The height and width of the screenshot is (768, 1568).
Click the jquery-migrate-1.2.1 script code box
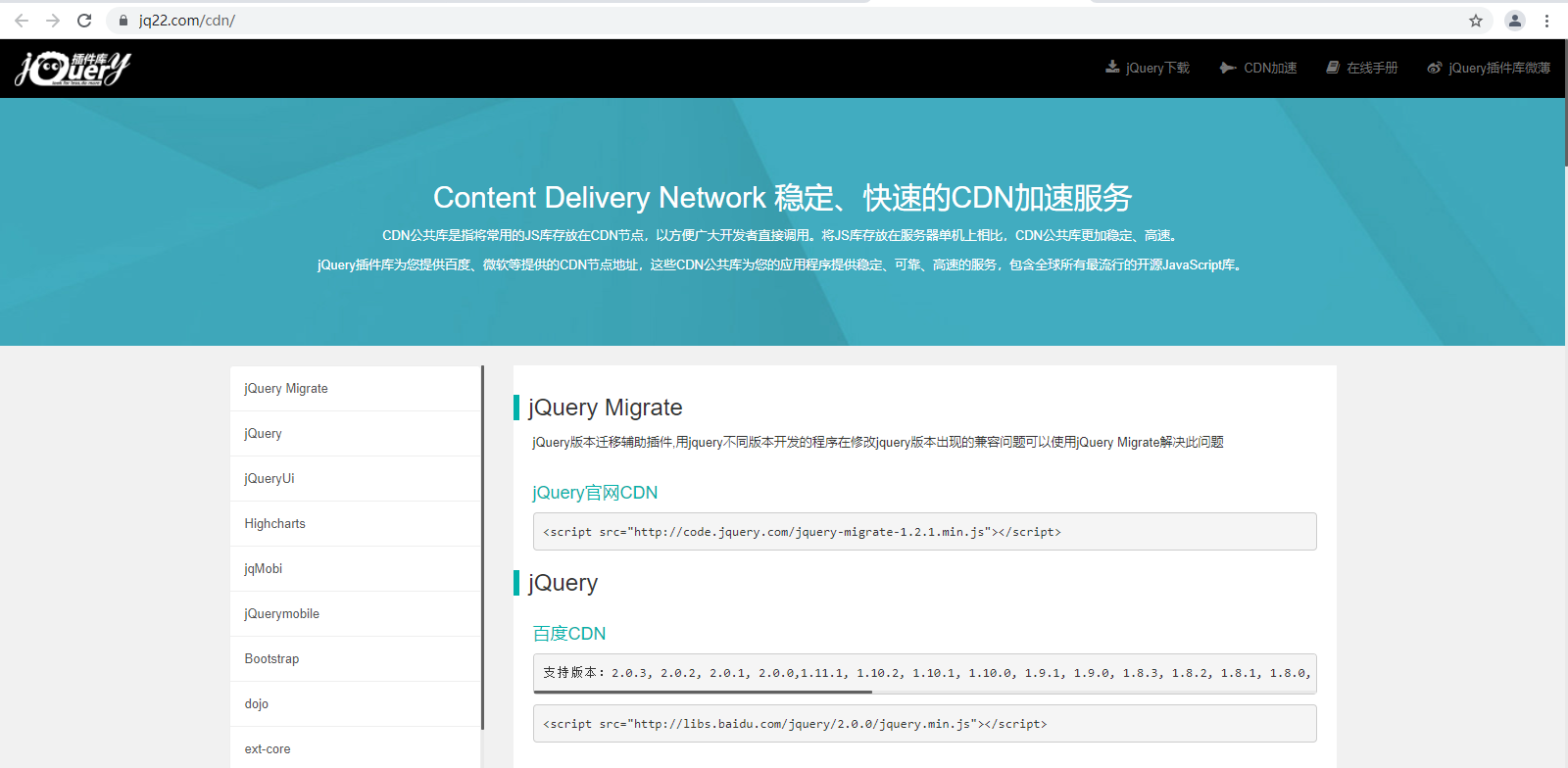(x=924, y=532)
